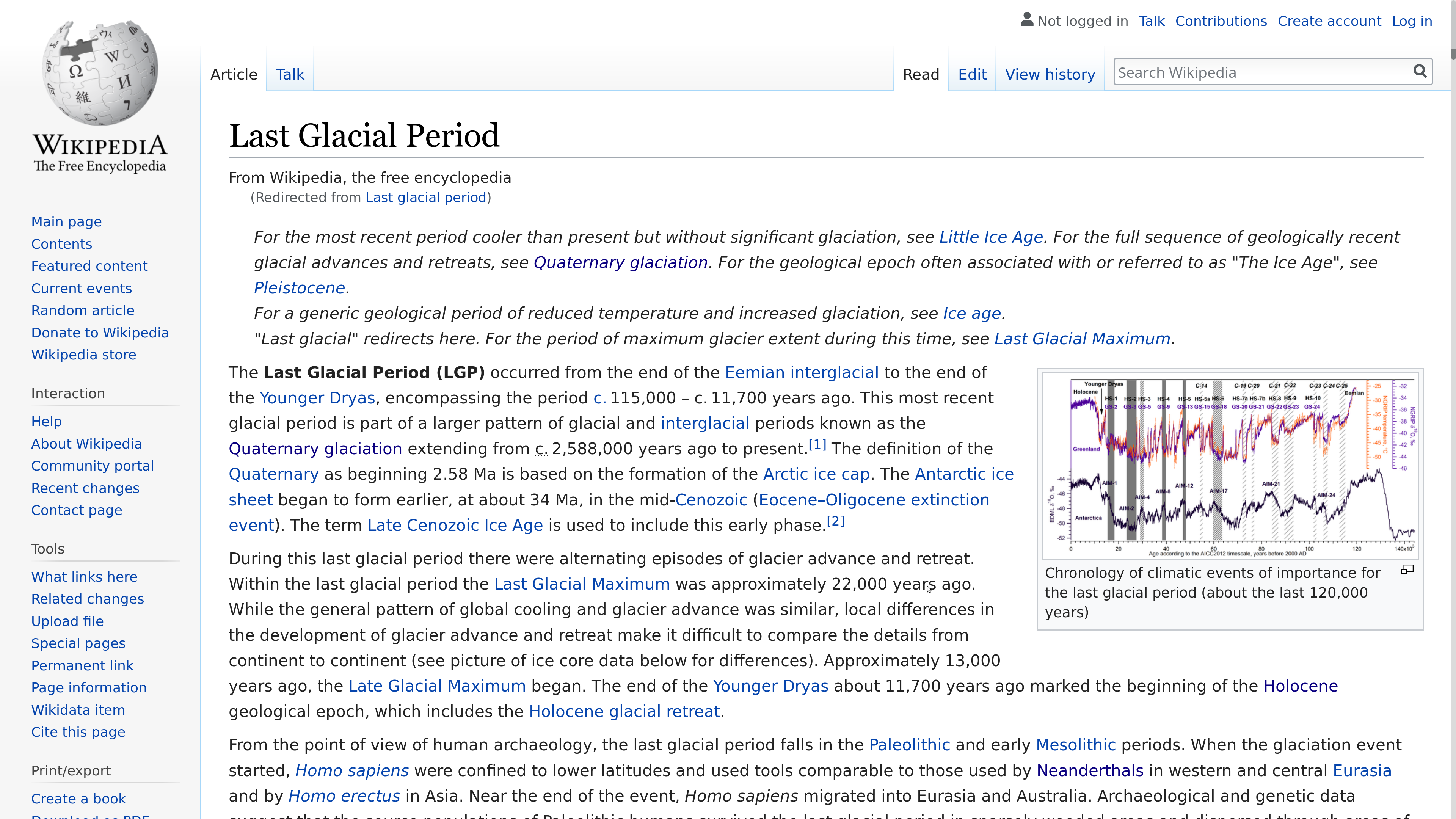This screenshot has width=1456, height=819.
Task: Open the Wikidata item link
Action: coord(78,710)
